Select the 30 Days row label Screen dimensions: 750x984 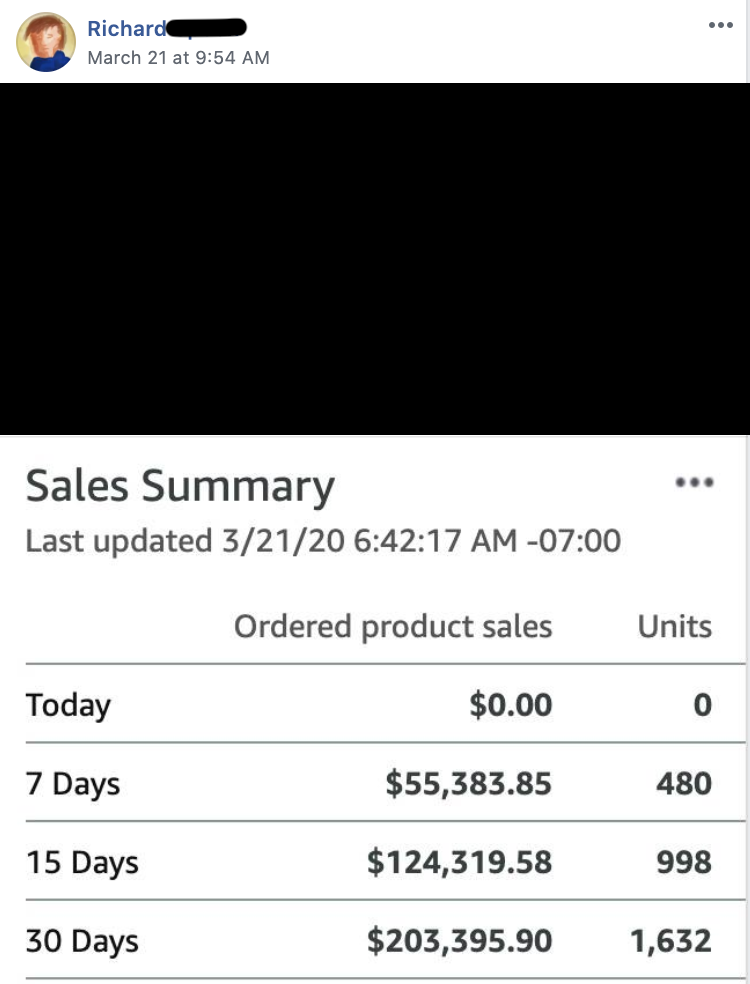click(x=82, y=941)
